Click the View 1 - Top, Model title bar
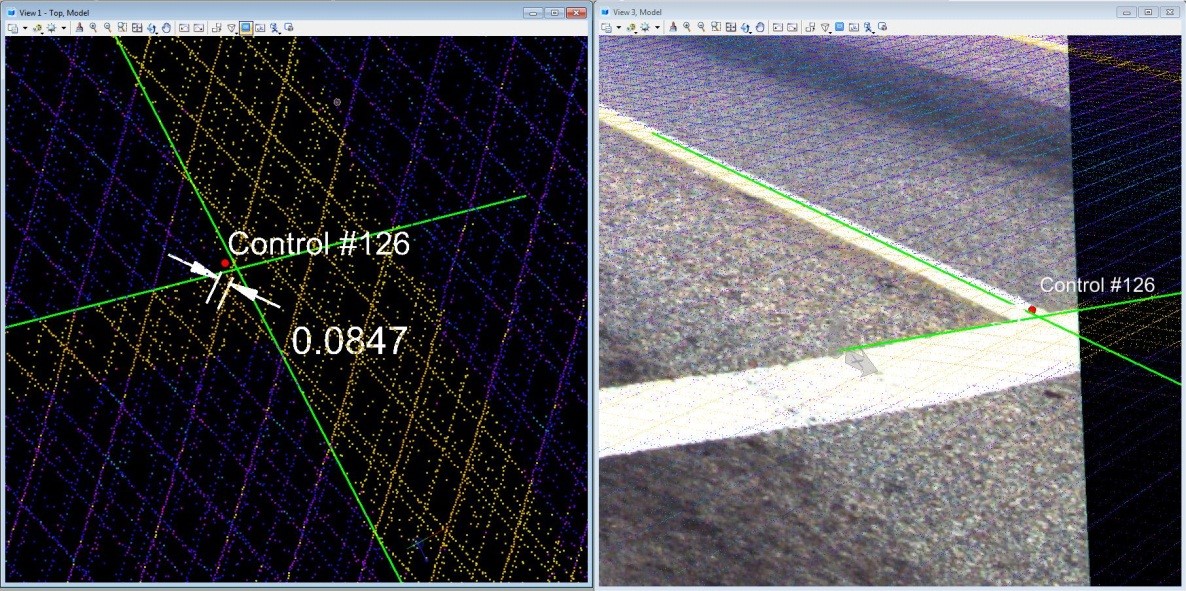Image resolution: width=1186 pixels, height=591 pixels. click(250, 11)
